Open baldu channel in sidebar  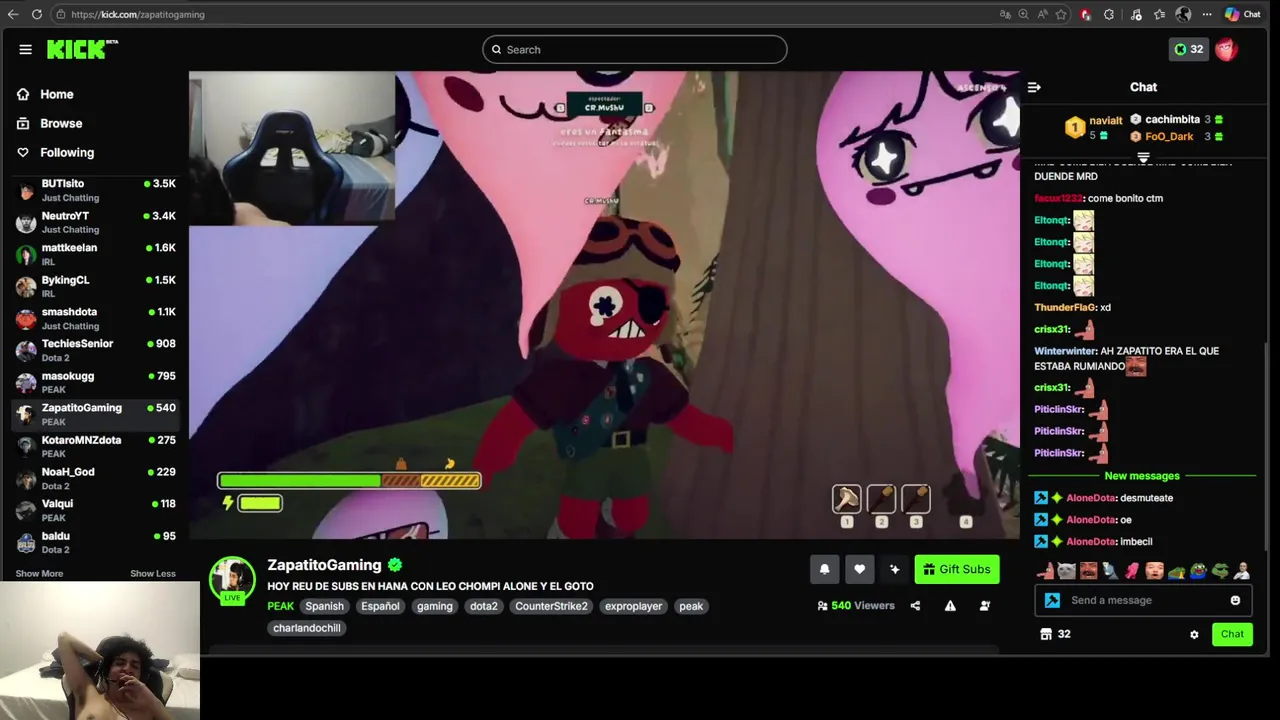pos(95,542)
